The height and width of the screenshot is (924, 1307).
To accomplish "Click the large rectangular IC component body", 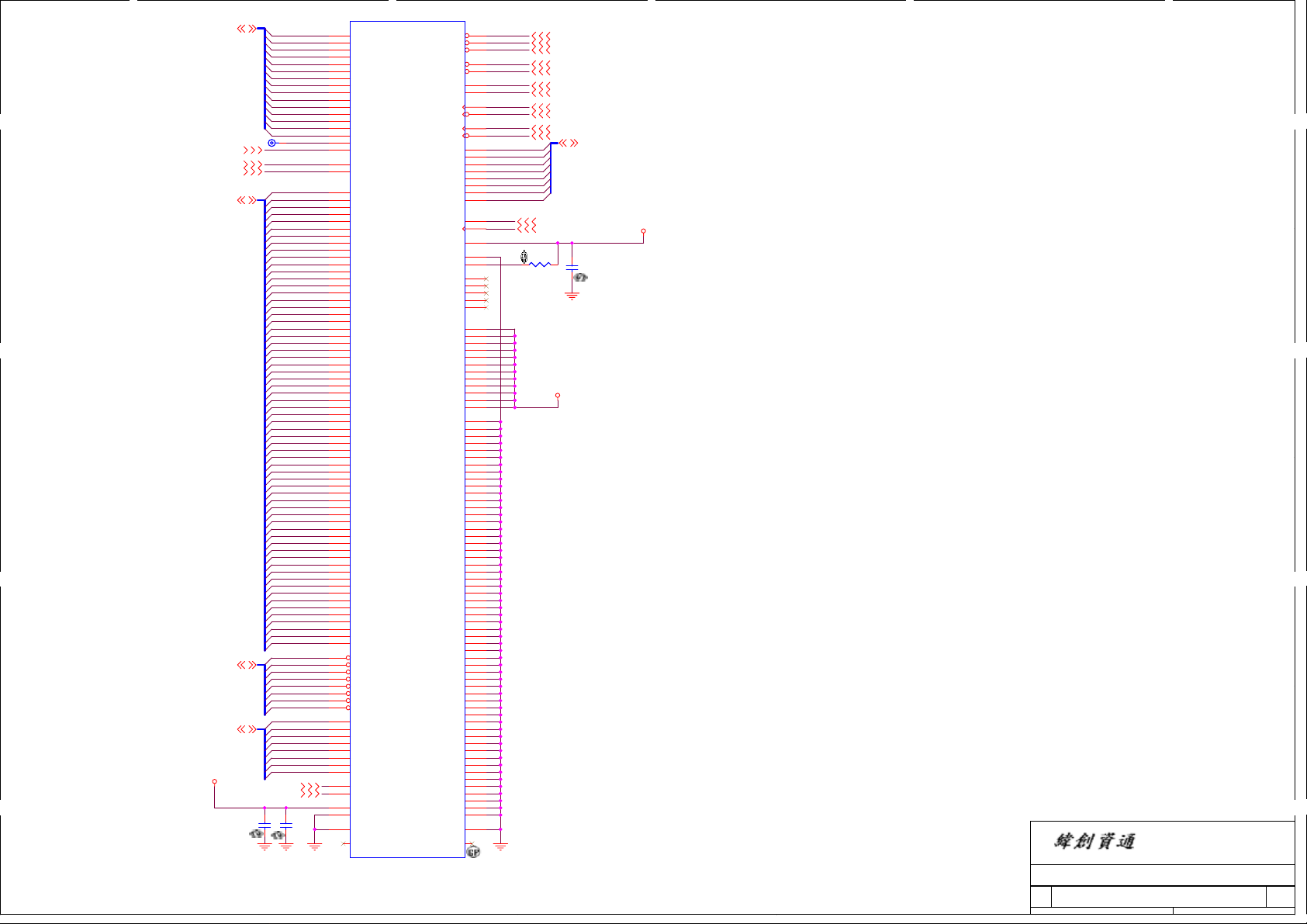I will coord(407,439).
